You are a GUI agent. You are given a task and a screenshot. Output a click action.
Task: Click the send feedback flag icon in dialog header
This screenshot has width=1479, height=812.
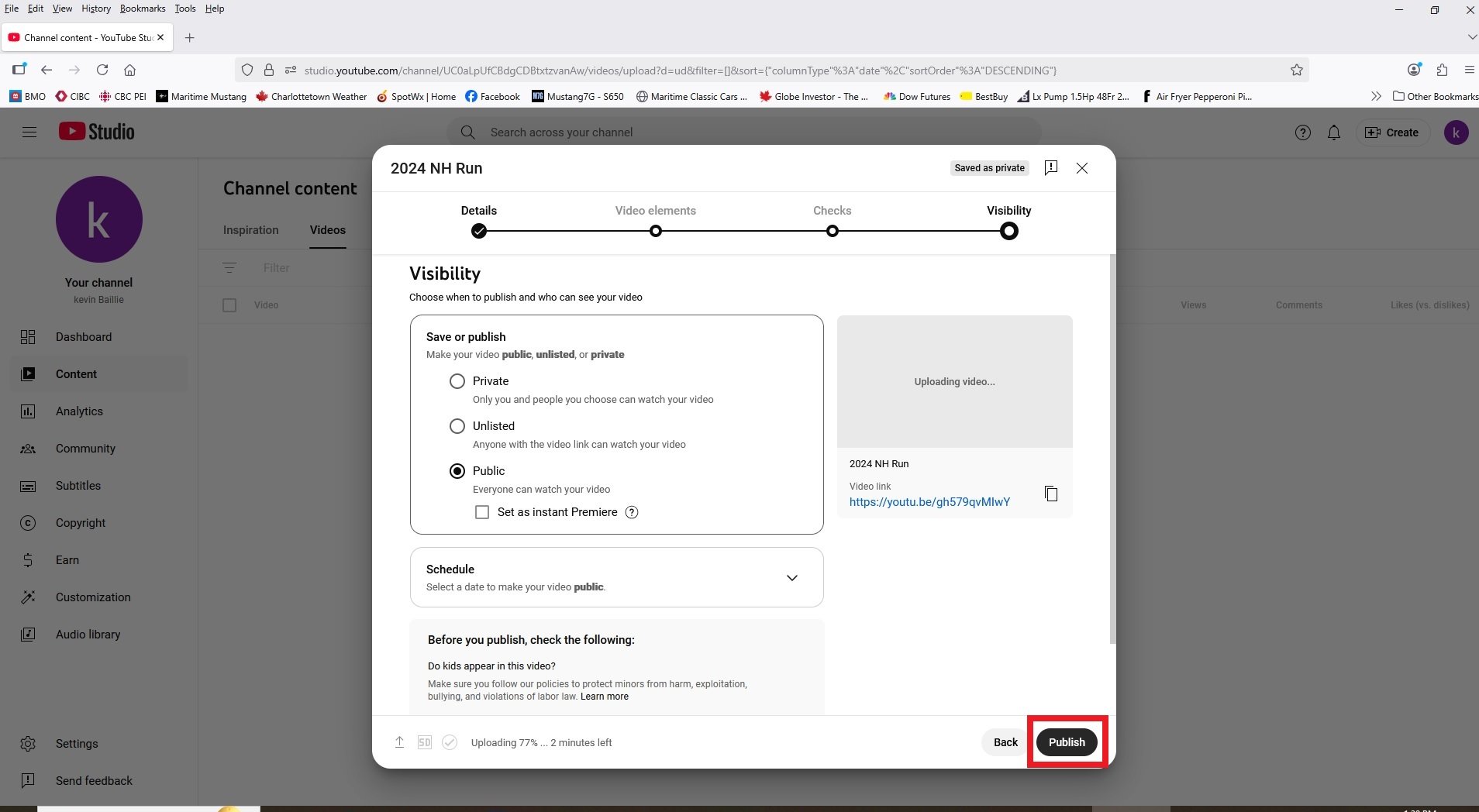1051,168
